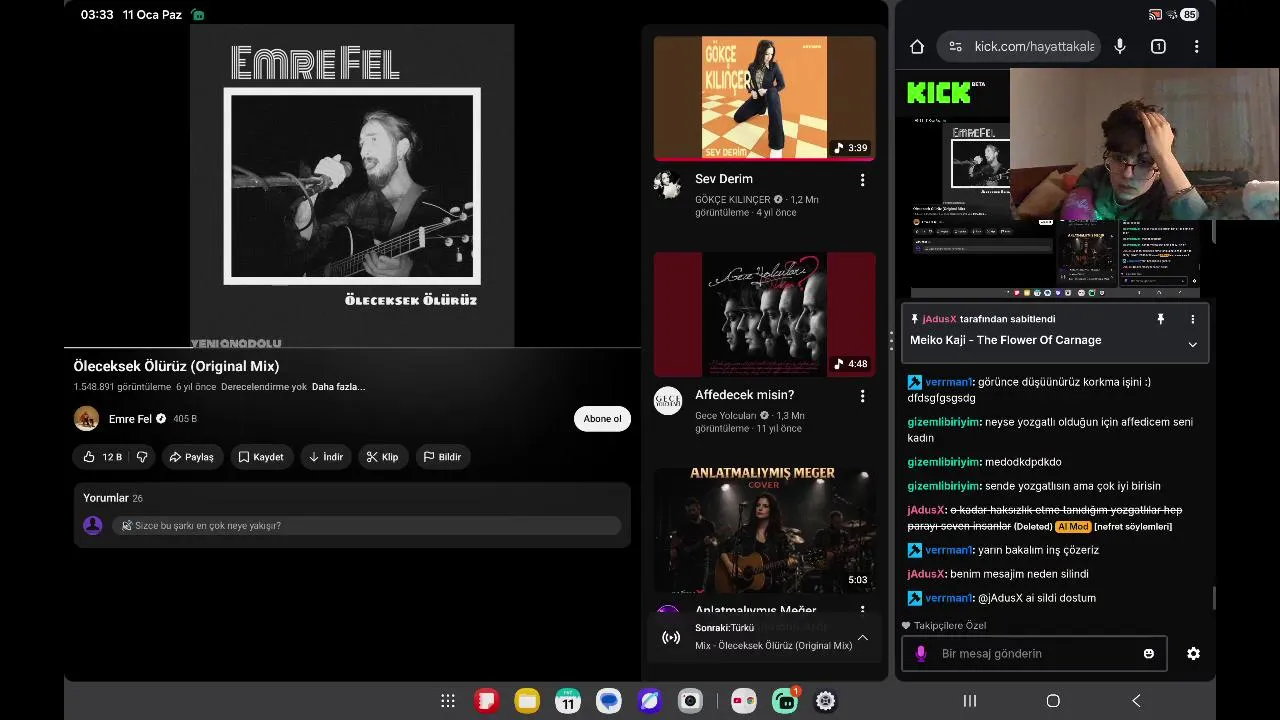Open green app with notification badge

pos(785,701)
